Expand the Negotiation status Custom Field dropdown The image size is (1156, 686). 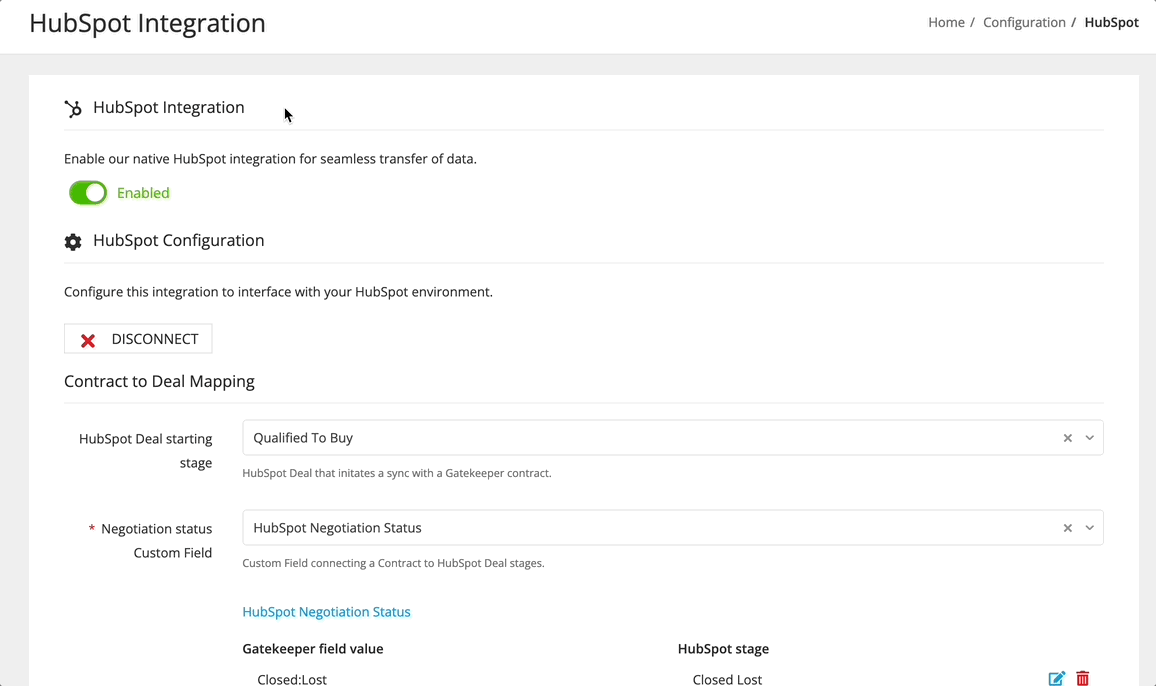click(x=1090, y=527)
